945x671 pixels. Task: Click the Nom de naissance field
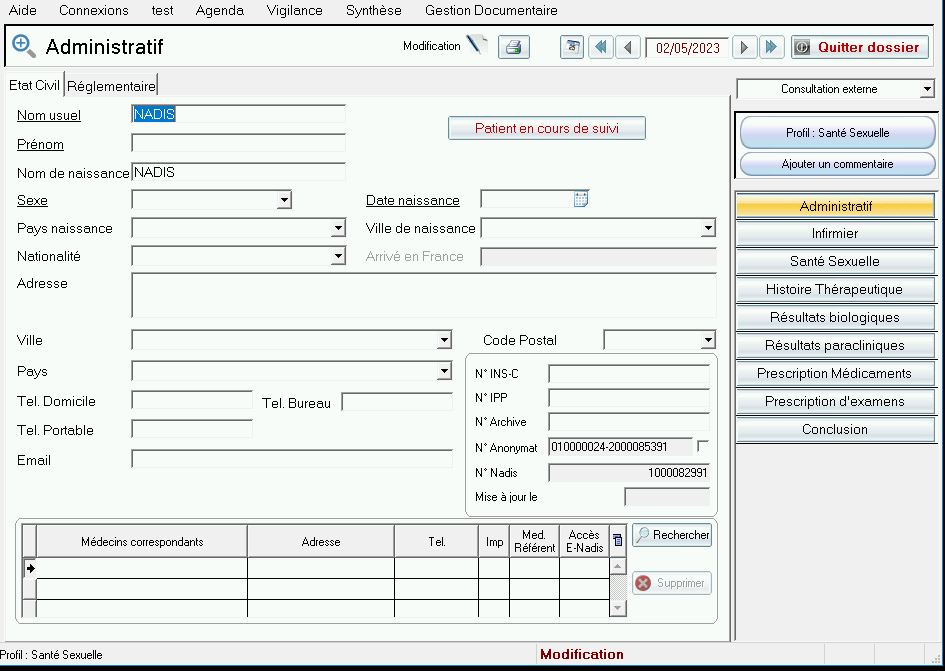[239, 172]
